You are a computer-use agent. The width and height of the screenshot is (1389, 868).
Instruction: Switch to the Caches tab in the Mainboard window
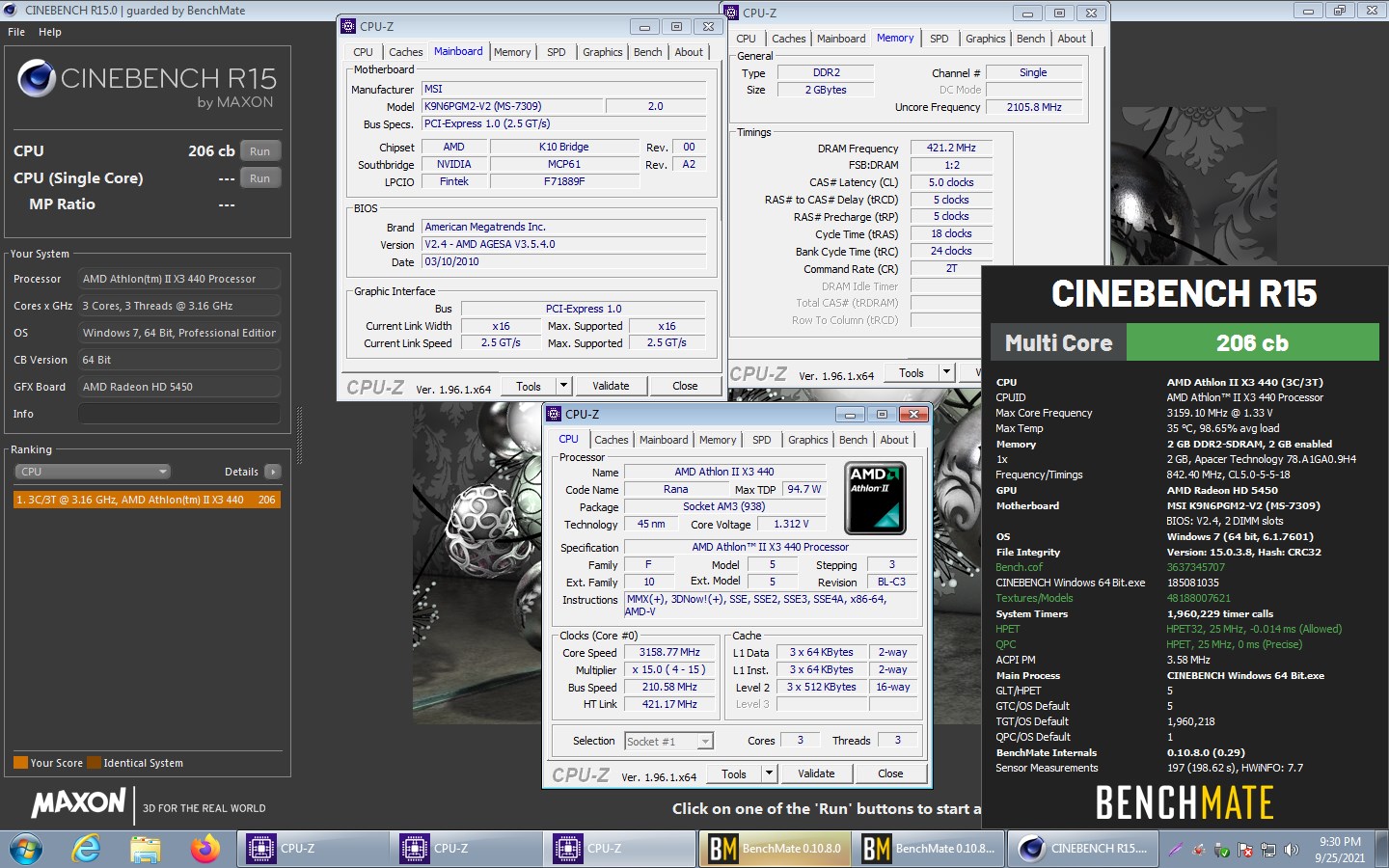[405, 52]
